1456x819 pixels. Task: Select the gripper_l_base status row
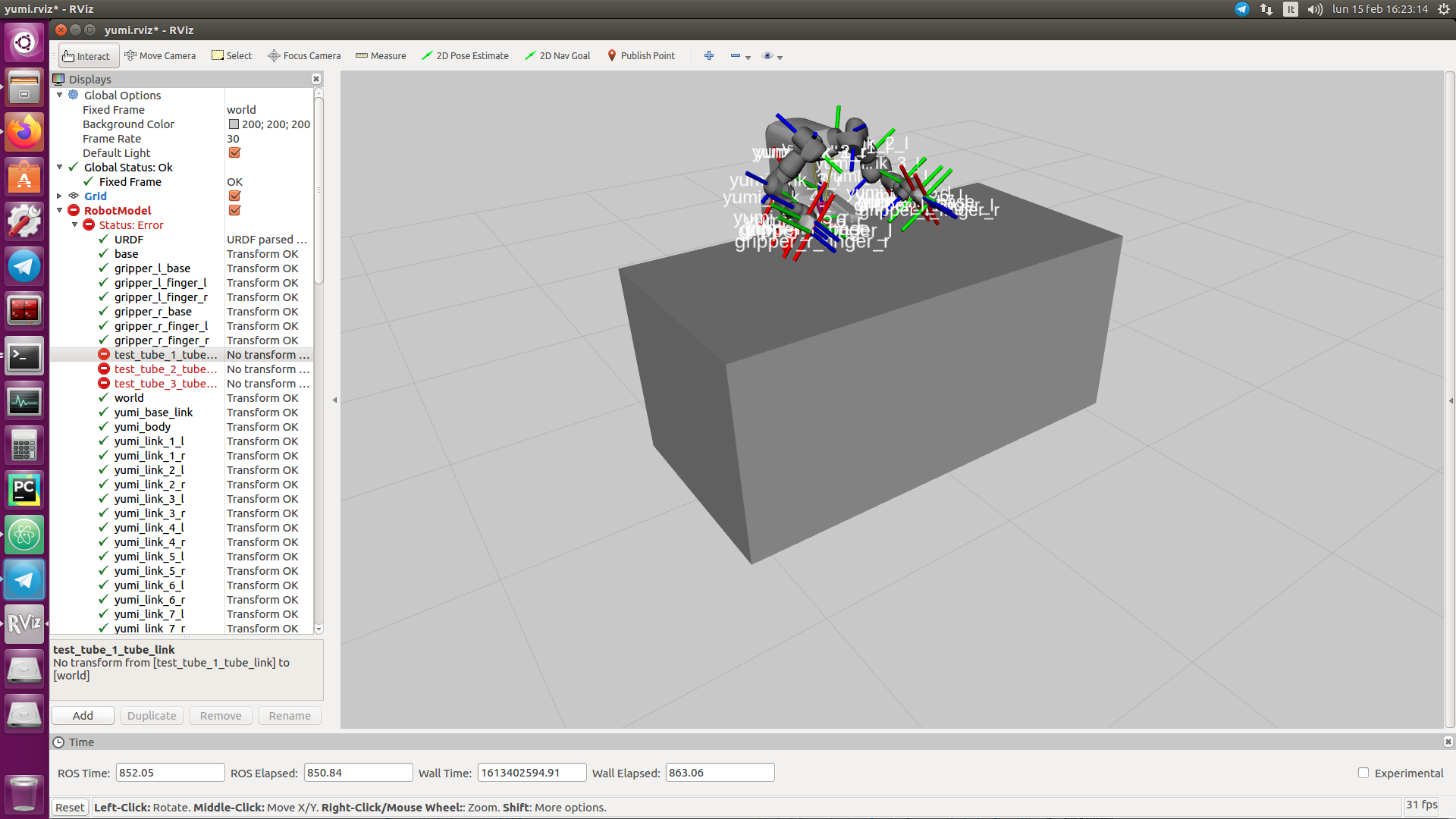click(182, 268)
